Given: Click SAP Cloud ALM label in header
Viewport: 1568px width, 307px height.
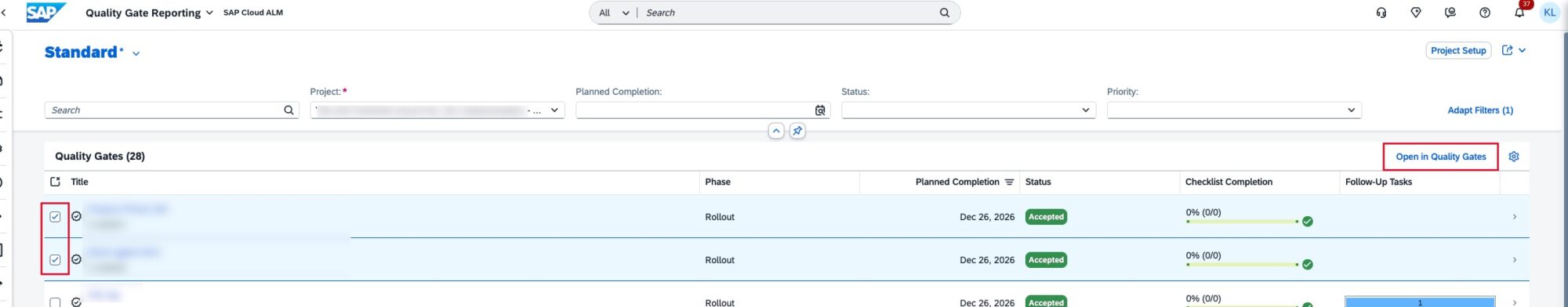Looking at the screenshot, I should pyautogui.click(x=253, y=13).
